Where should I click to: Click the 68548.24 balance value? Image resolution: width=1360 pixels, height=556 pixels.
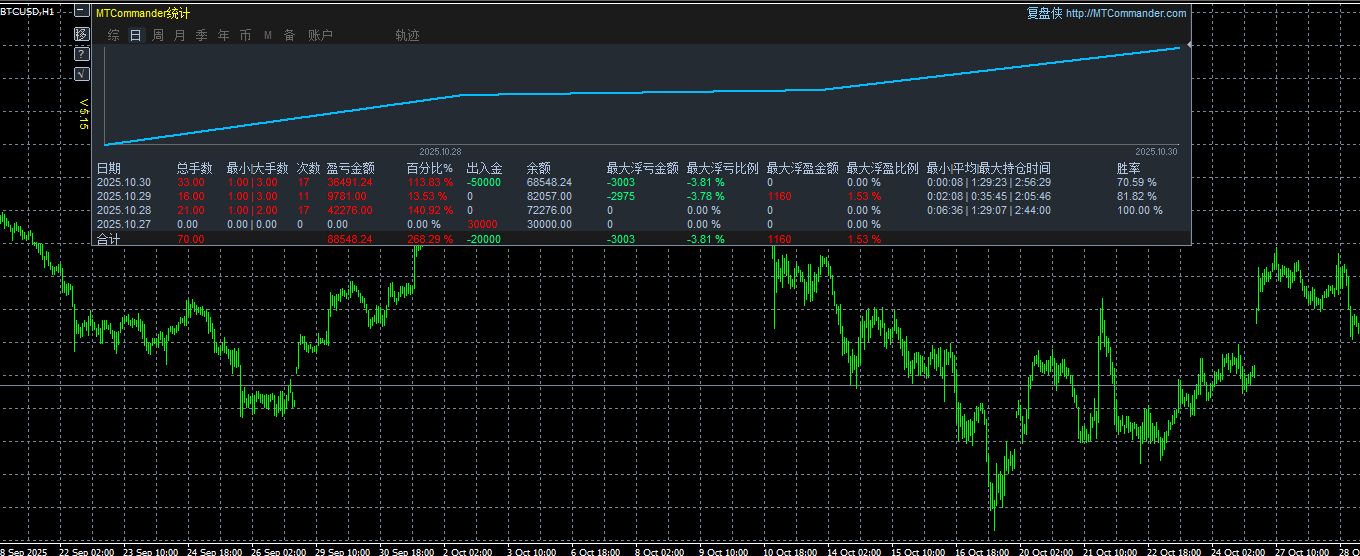pos(550,182)
